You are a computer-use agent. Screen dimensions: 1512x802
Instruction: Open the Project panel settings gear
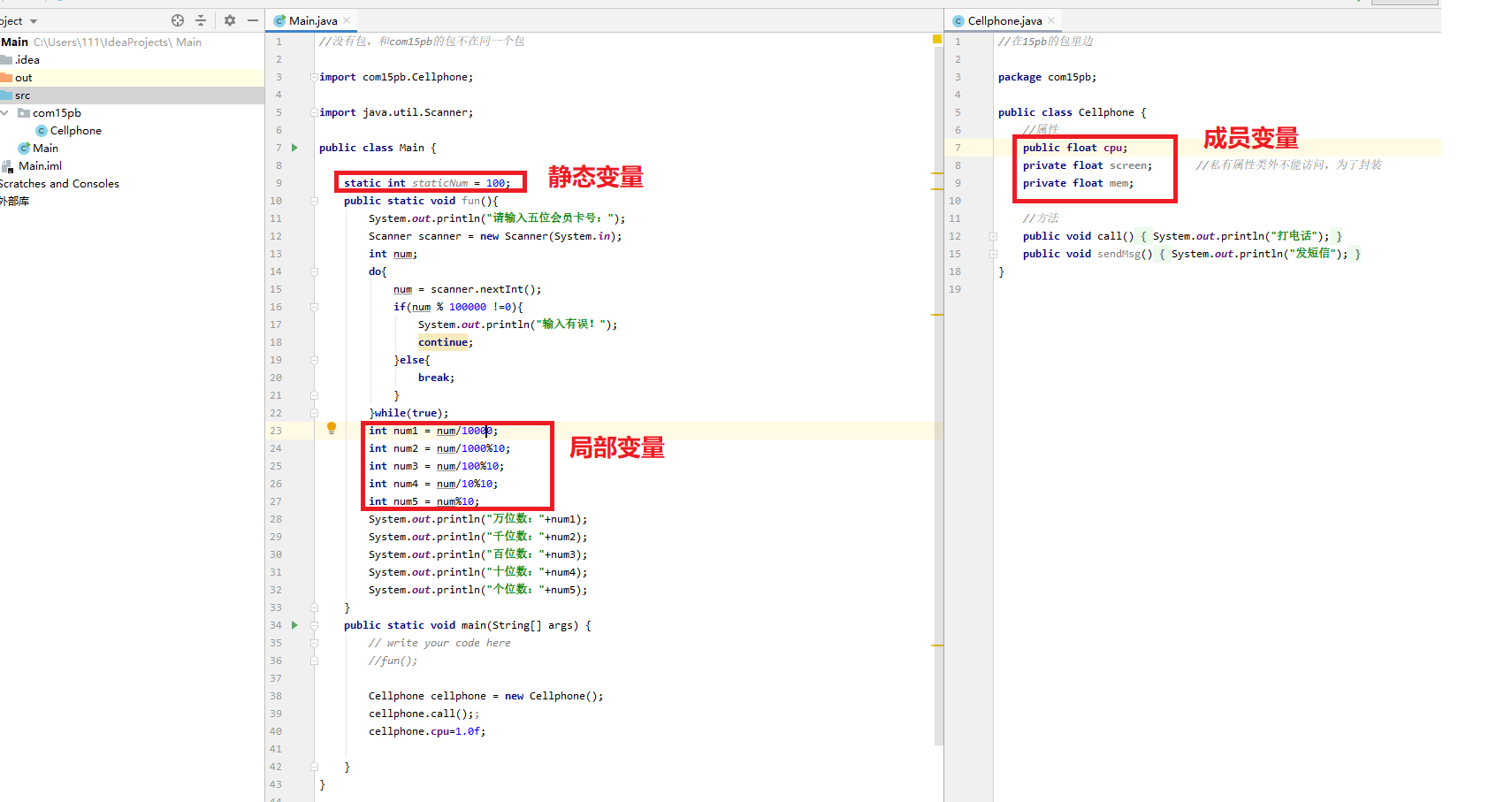point(230,20)
